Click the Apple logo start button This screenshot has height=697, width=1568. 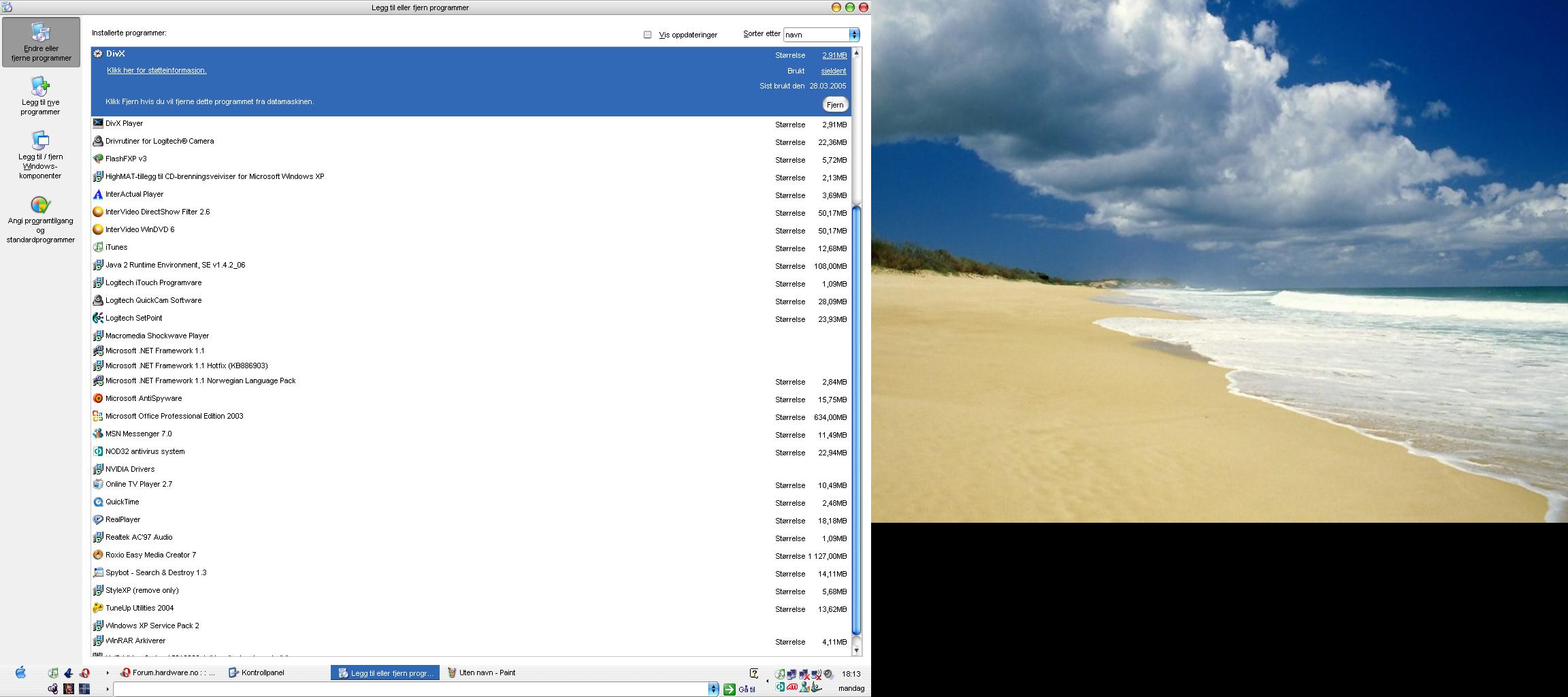[20, 672]
